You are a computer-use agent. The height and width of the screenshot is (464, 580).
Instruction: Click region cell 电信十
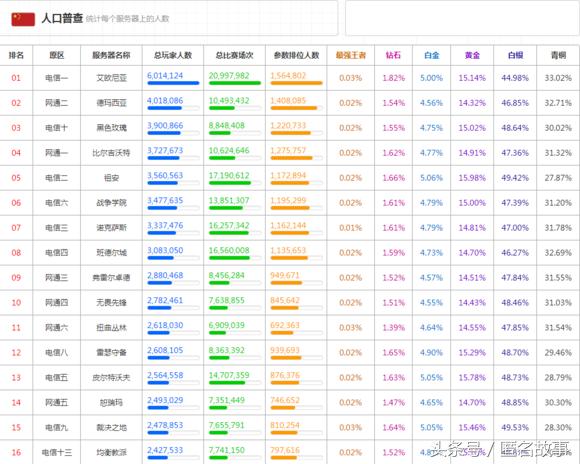[x=57, y=128]
